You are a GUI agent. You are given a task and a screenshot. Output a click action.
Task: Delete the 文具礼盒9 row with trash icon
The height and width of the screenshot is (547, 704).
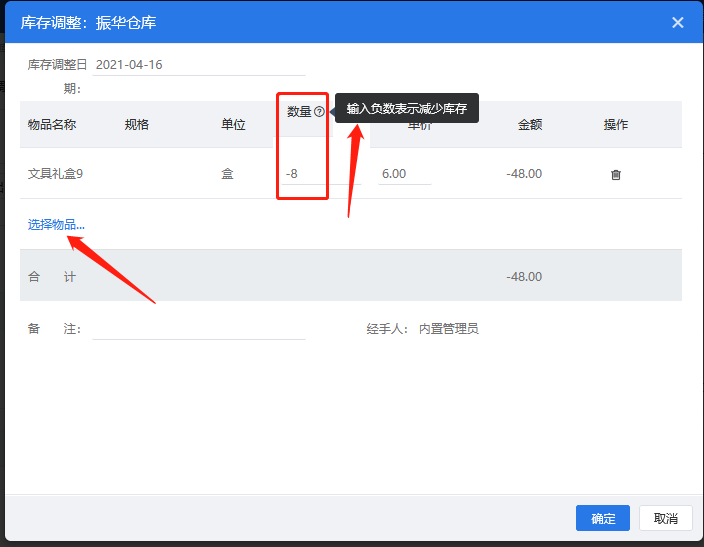[616, 175]
